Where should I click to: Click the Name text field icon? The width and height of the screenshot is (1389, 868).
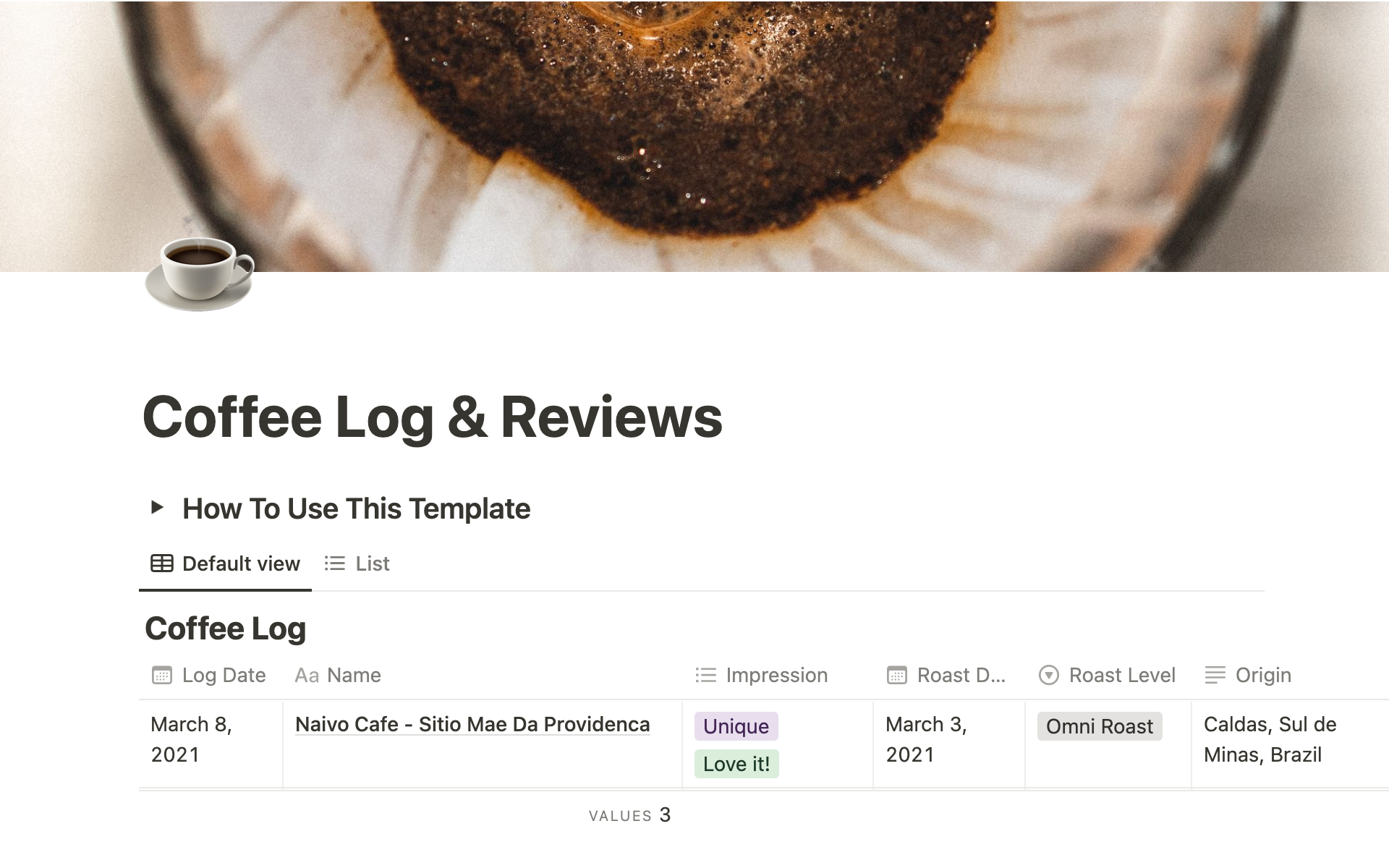[305, 674]
